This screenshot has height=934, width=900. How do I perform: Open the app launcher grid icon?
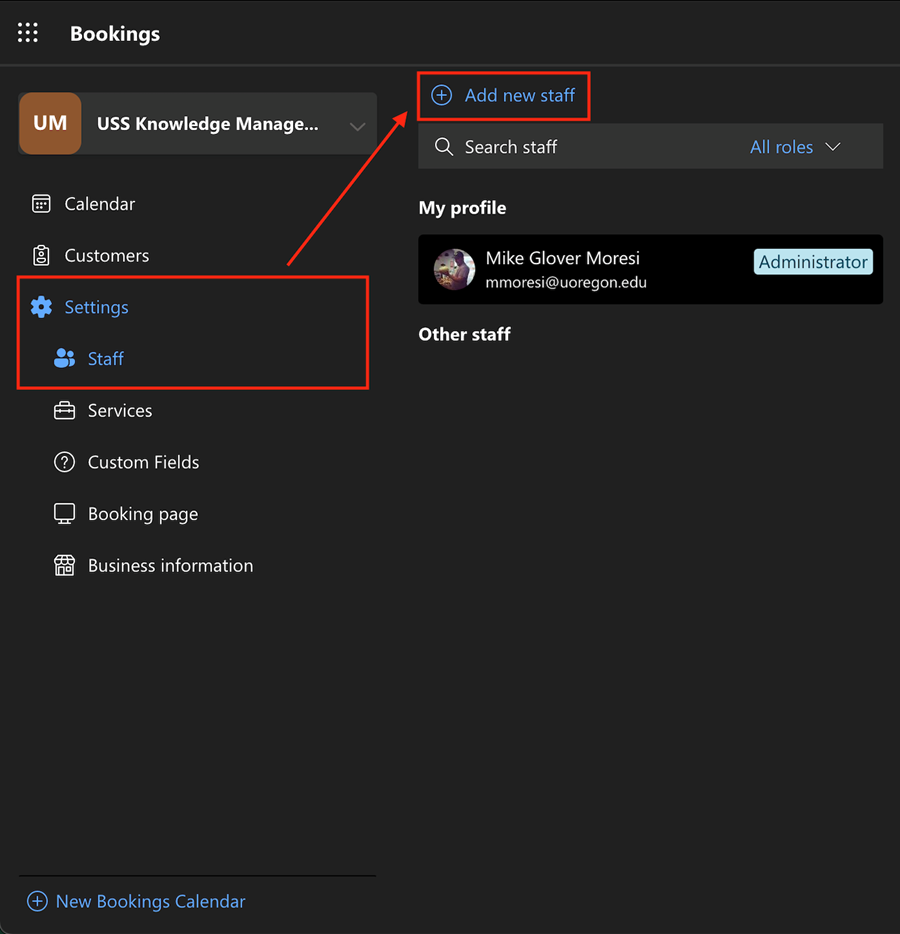click(x=28, y=33)
